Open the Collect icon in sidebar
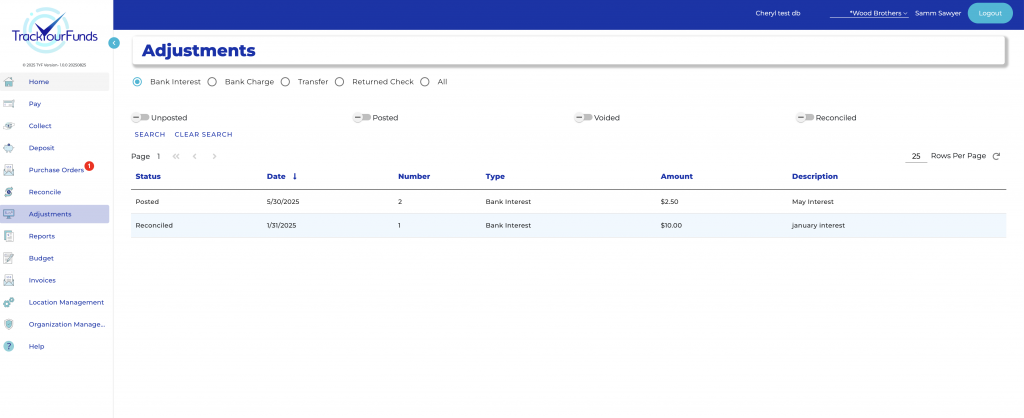Screen dimensions: 1024x418 pyautogui.click(x=9, y=126)
